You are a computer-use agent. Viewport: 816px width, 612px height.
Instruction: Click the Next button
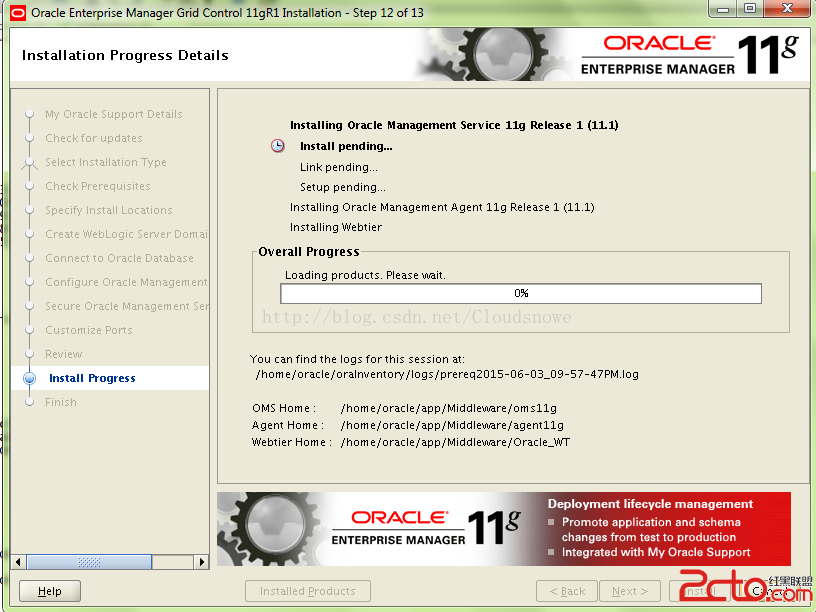coord(630,591)
